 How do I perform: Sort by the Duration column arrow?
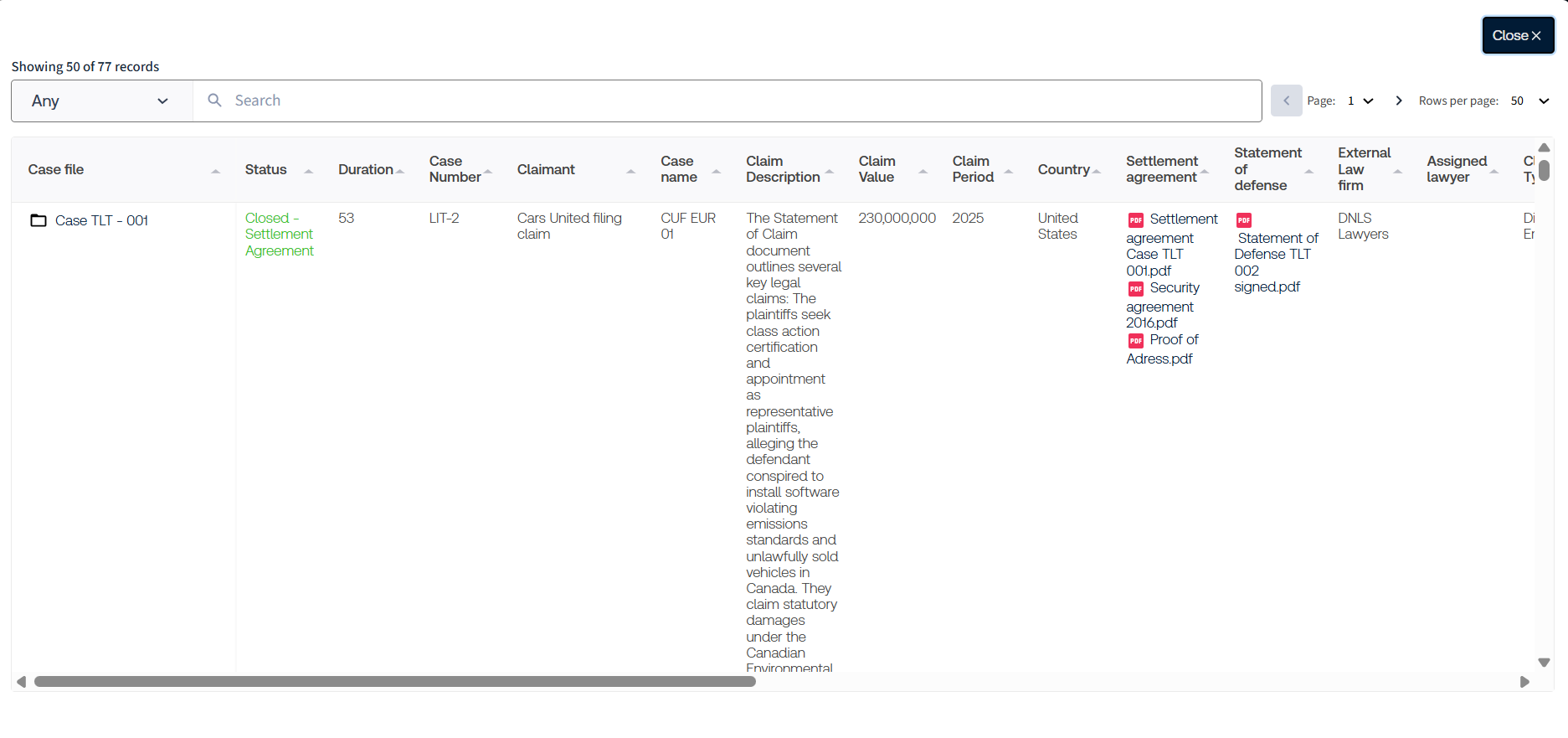[400, 171]
